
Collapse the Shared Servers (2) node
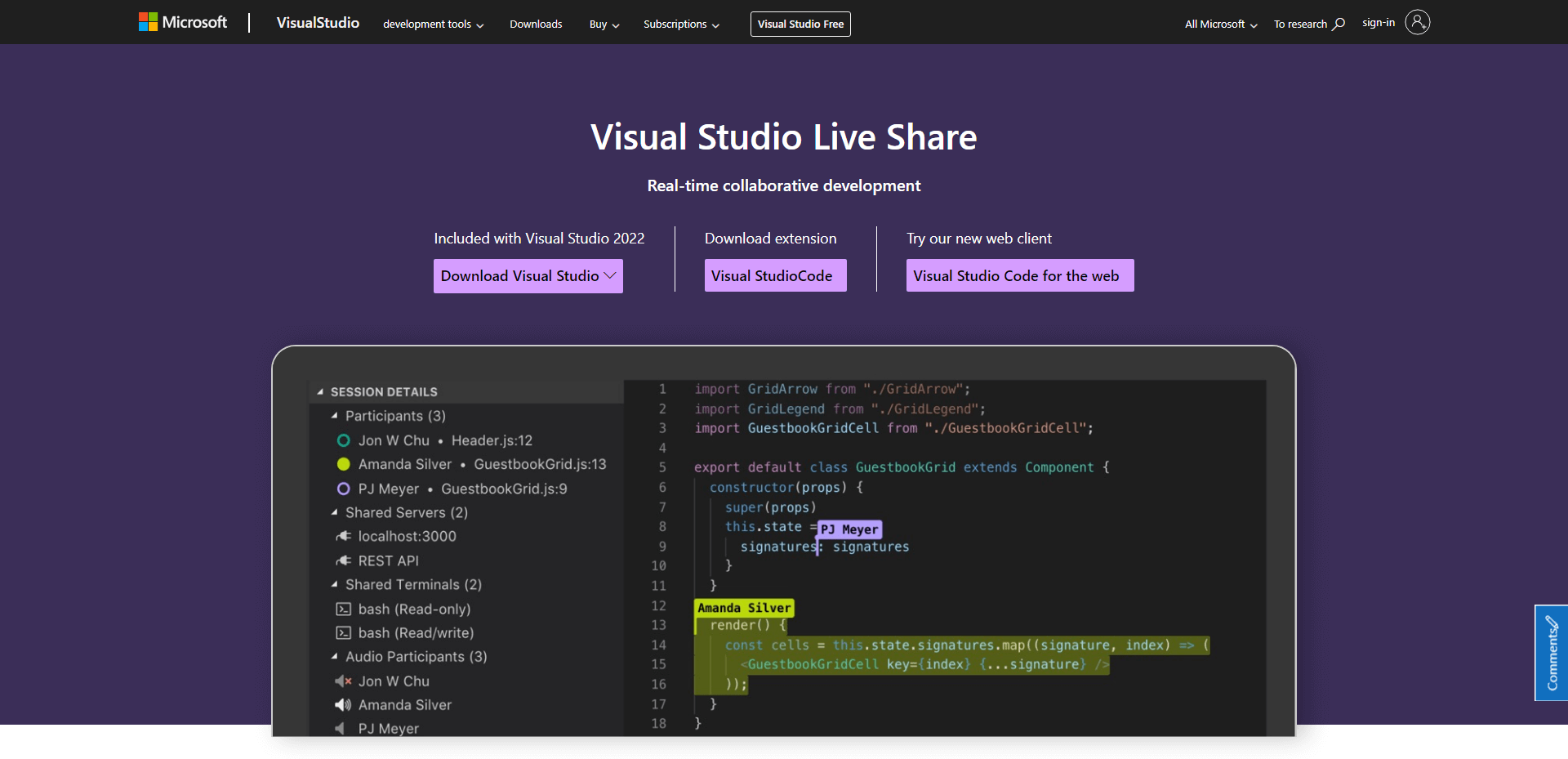coord(334,512)
